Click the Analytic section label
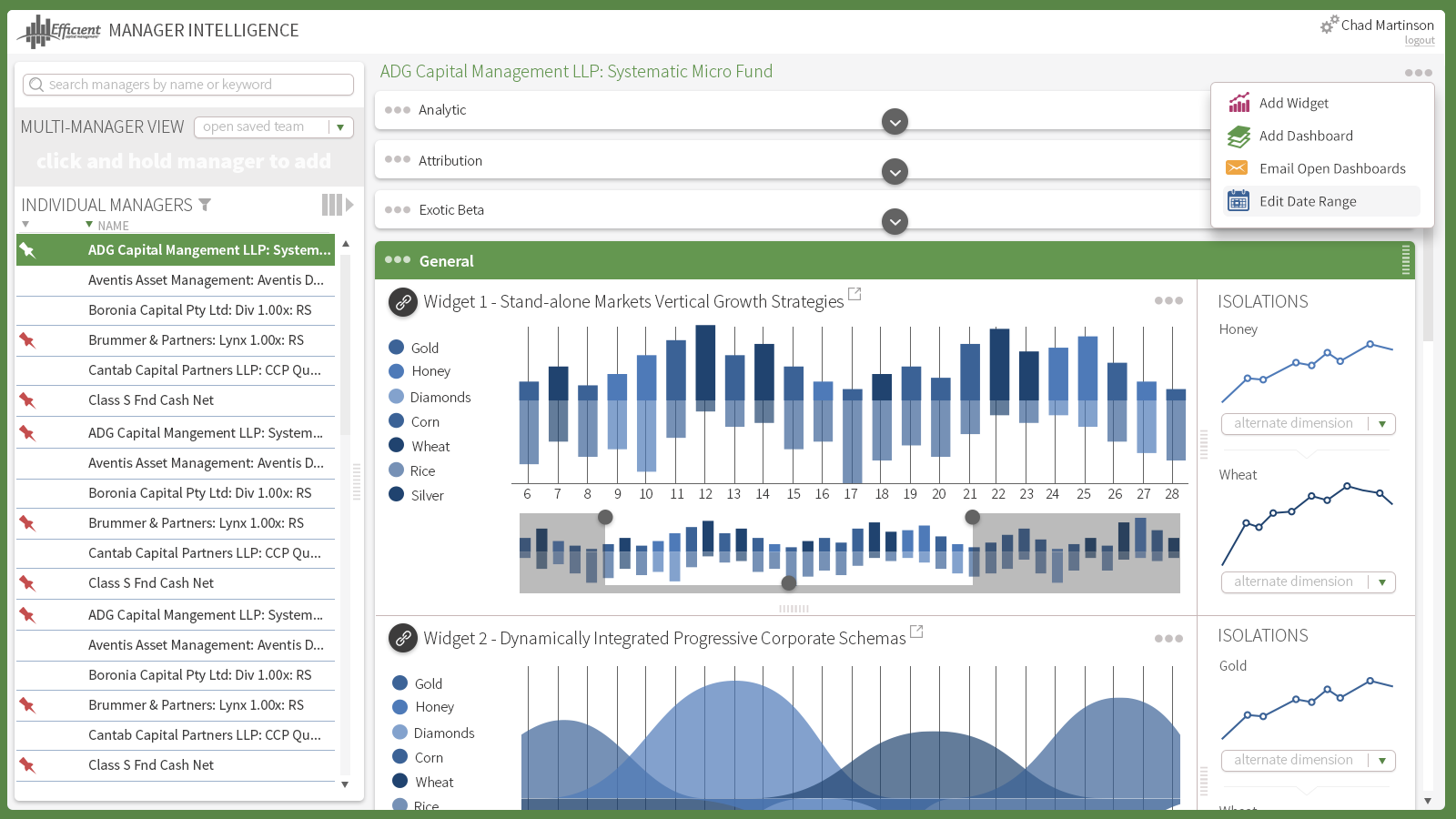Screen dimensions: 1456x819 coord(442,110)
